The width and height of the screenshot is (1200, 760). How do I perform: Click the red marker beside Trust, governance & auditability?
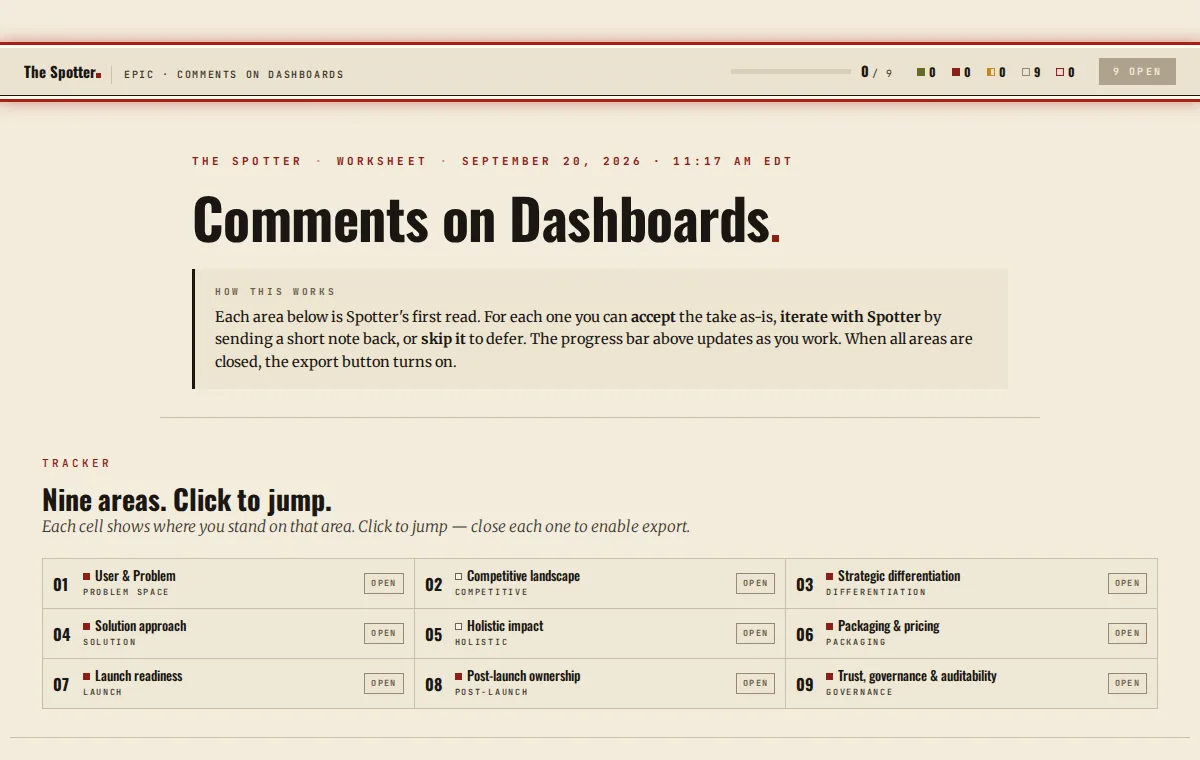point(830,676)
